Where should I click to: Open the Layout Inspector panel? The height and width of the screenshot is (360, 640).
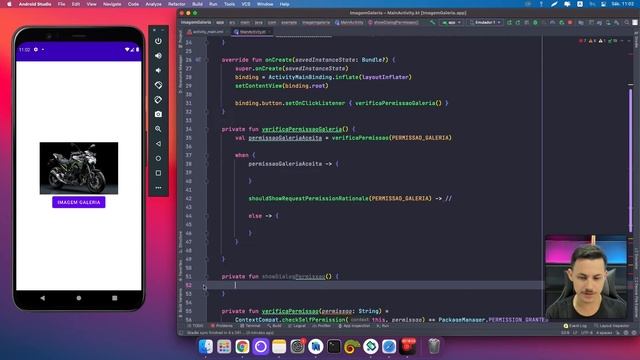point(612,326)
